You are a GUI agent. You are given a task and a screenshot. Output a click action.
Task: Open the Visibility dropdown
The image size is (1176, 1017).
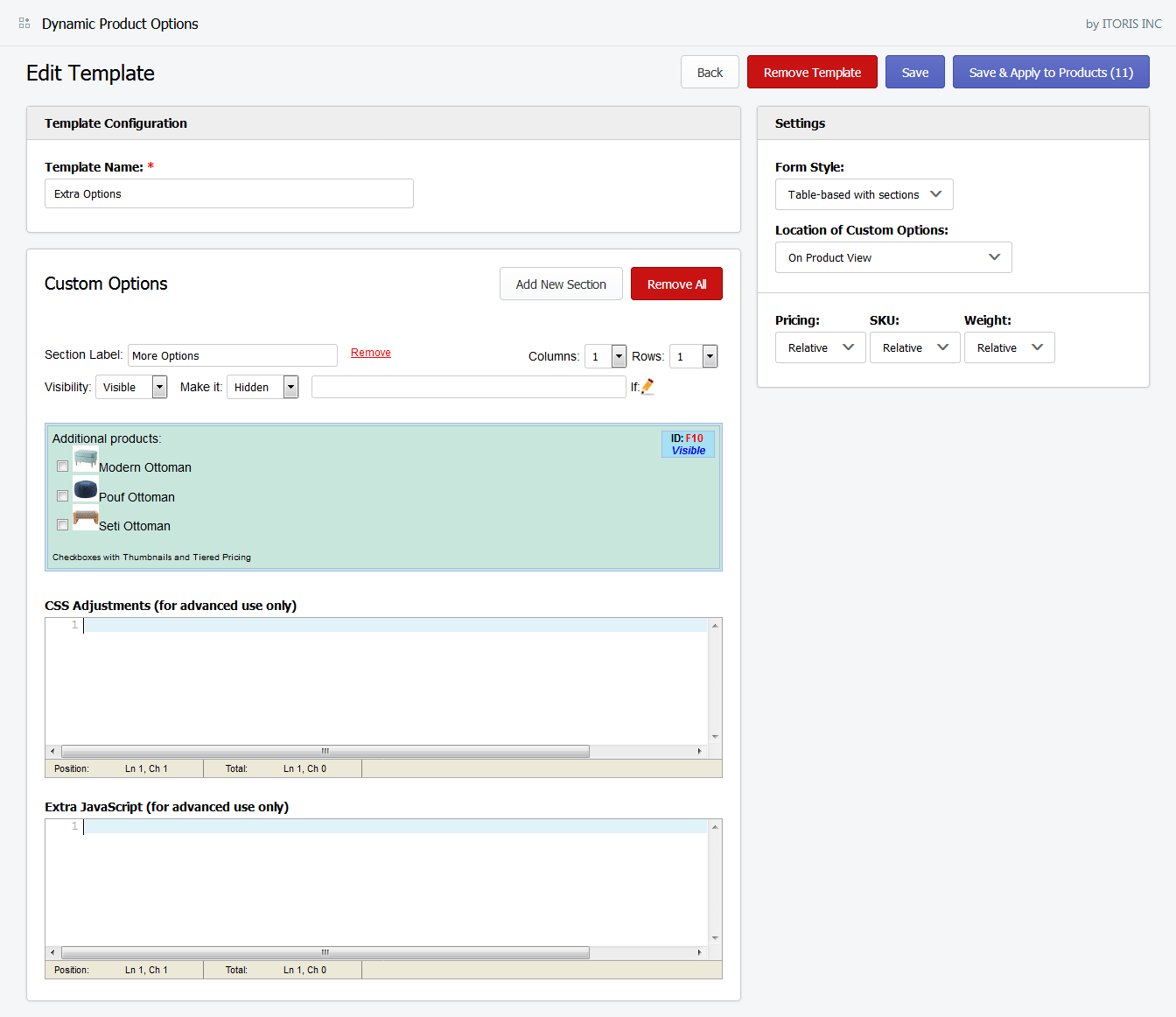point(131,387)
